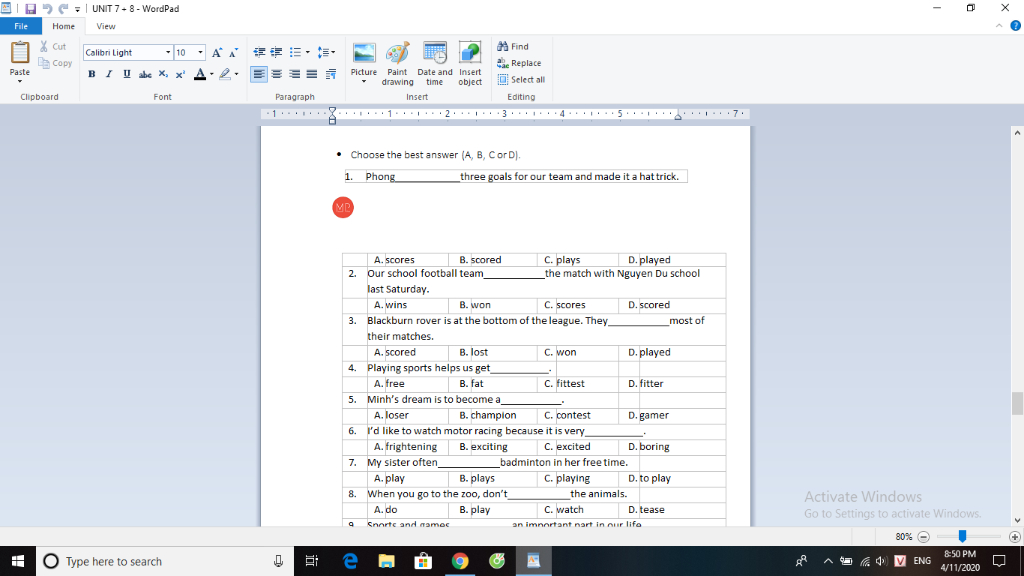The height and width of the screenshot is (576, 1024).
Task: Shrink the font size
Action: (x=234, y=52)
